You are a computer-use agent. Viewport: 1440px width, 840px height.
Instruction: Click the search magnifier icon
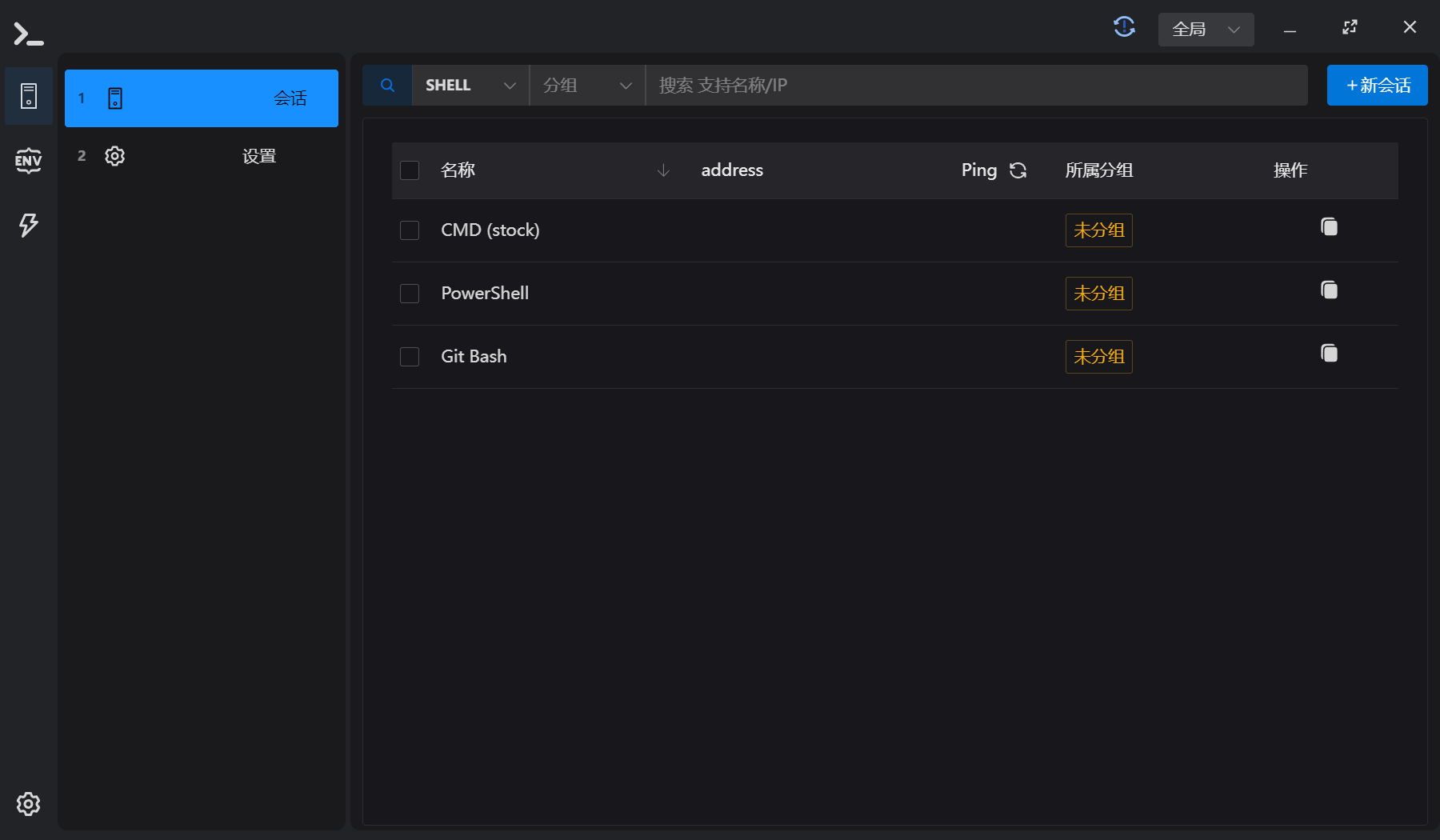[x=387, y=86]
